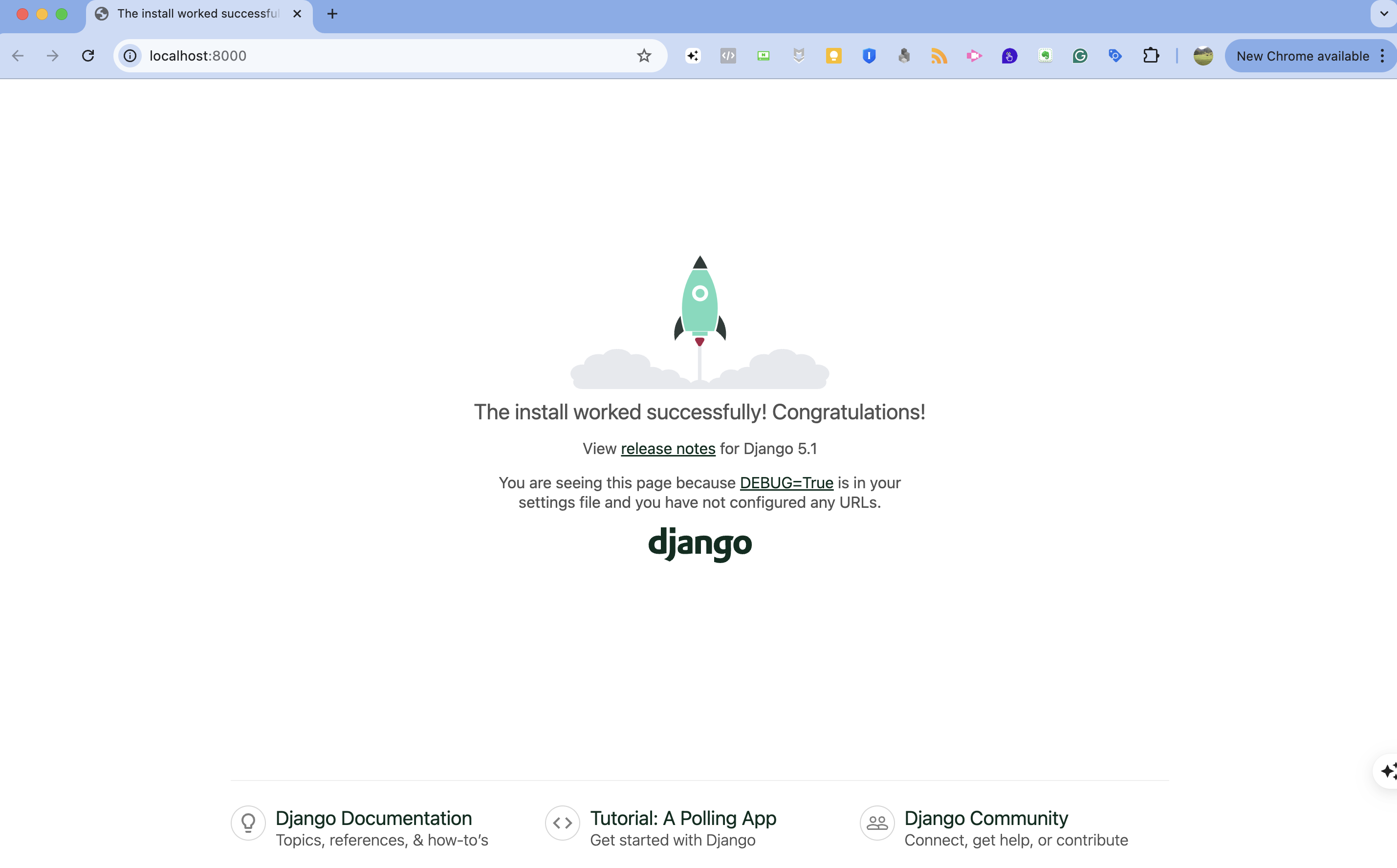Open the gray shield chevron extension
Screen dimensions: 1397x868
799,56
